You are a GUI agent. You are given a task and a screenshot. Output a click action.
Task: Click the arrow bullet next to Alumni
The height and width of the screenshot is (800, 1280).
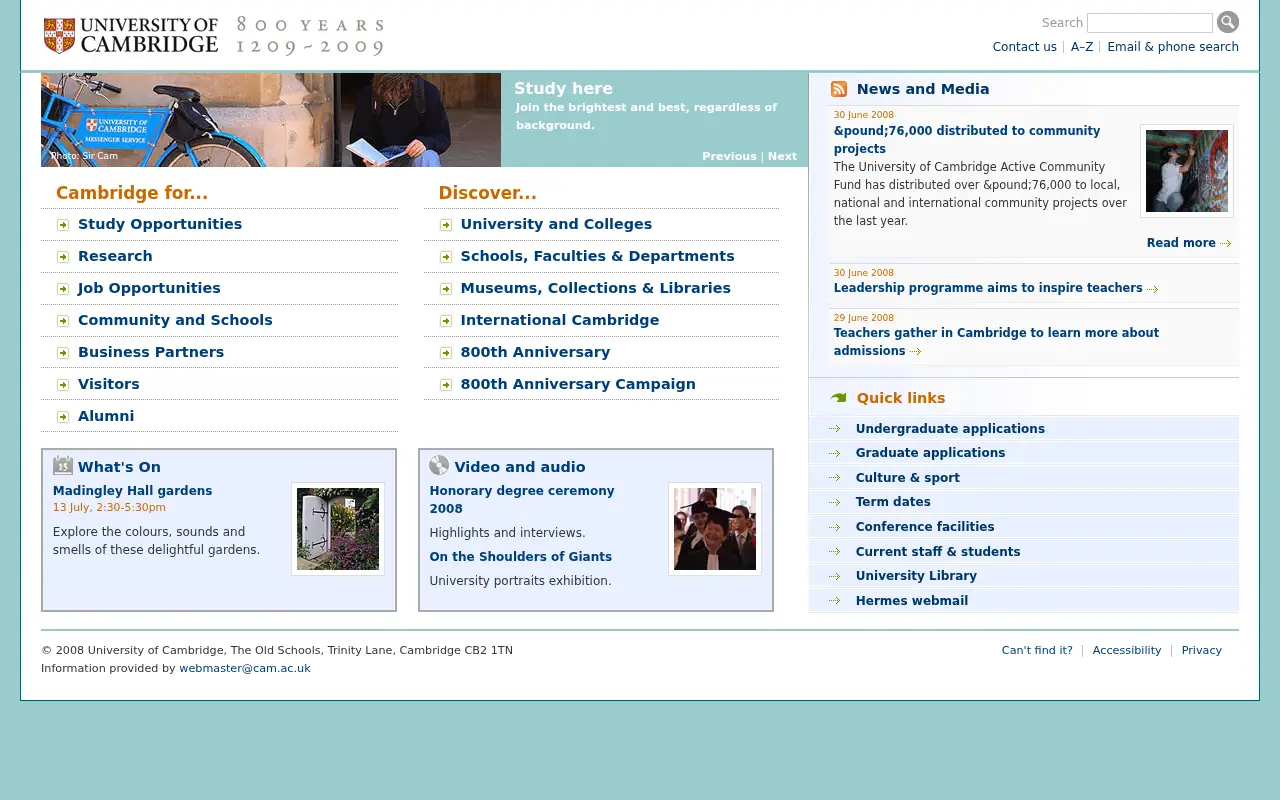point(63,417)
